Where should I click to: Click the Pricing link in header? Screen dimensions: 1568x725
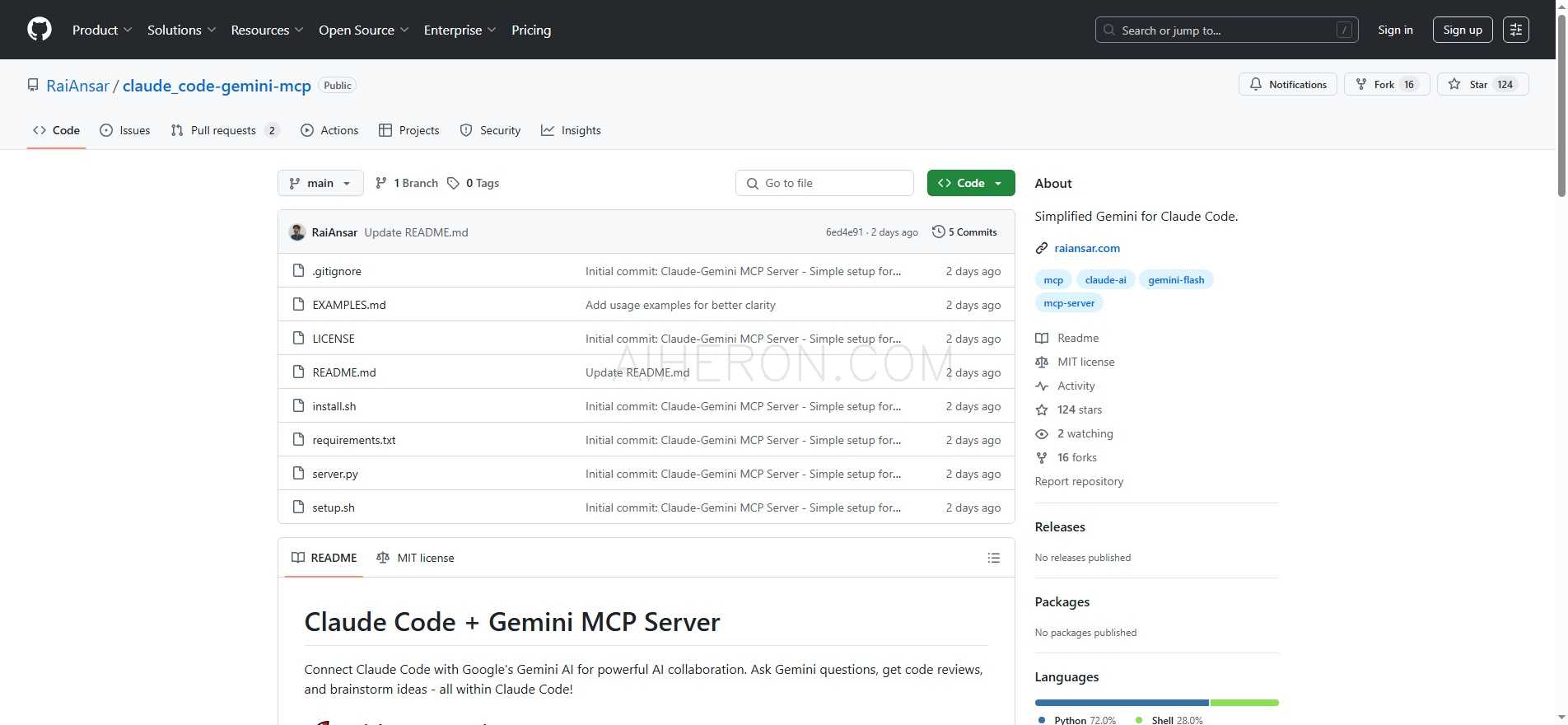[x=531, y=30]
